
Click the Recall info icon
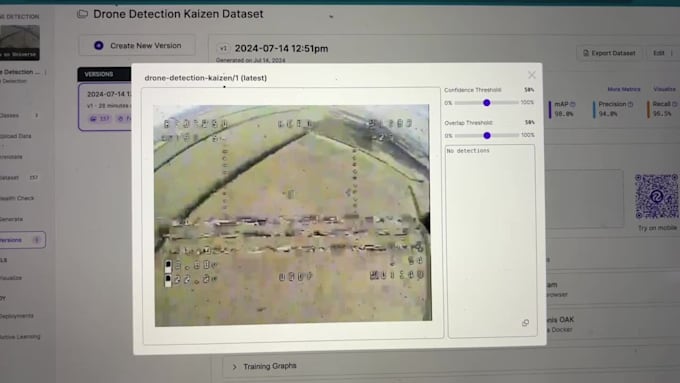tap(674, 104)
